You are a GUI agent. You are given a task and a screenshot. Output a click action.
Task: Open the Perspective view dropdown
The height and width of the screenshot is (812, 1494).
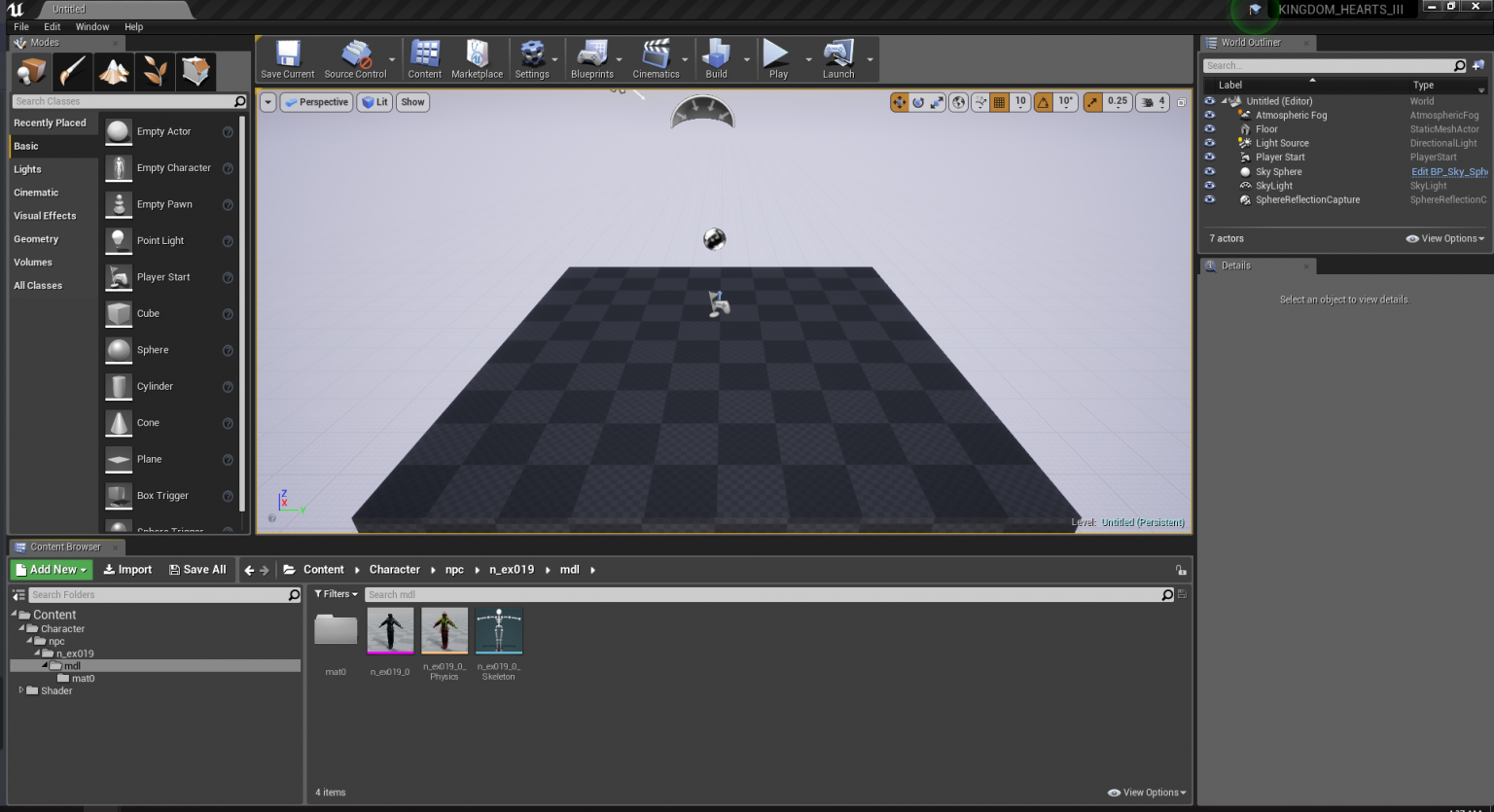316,102
